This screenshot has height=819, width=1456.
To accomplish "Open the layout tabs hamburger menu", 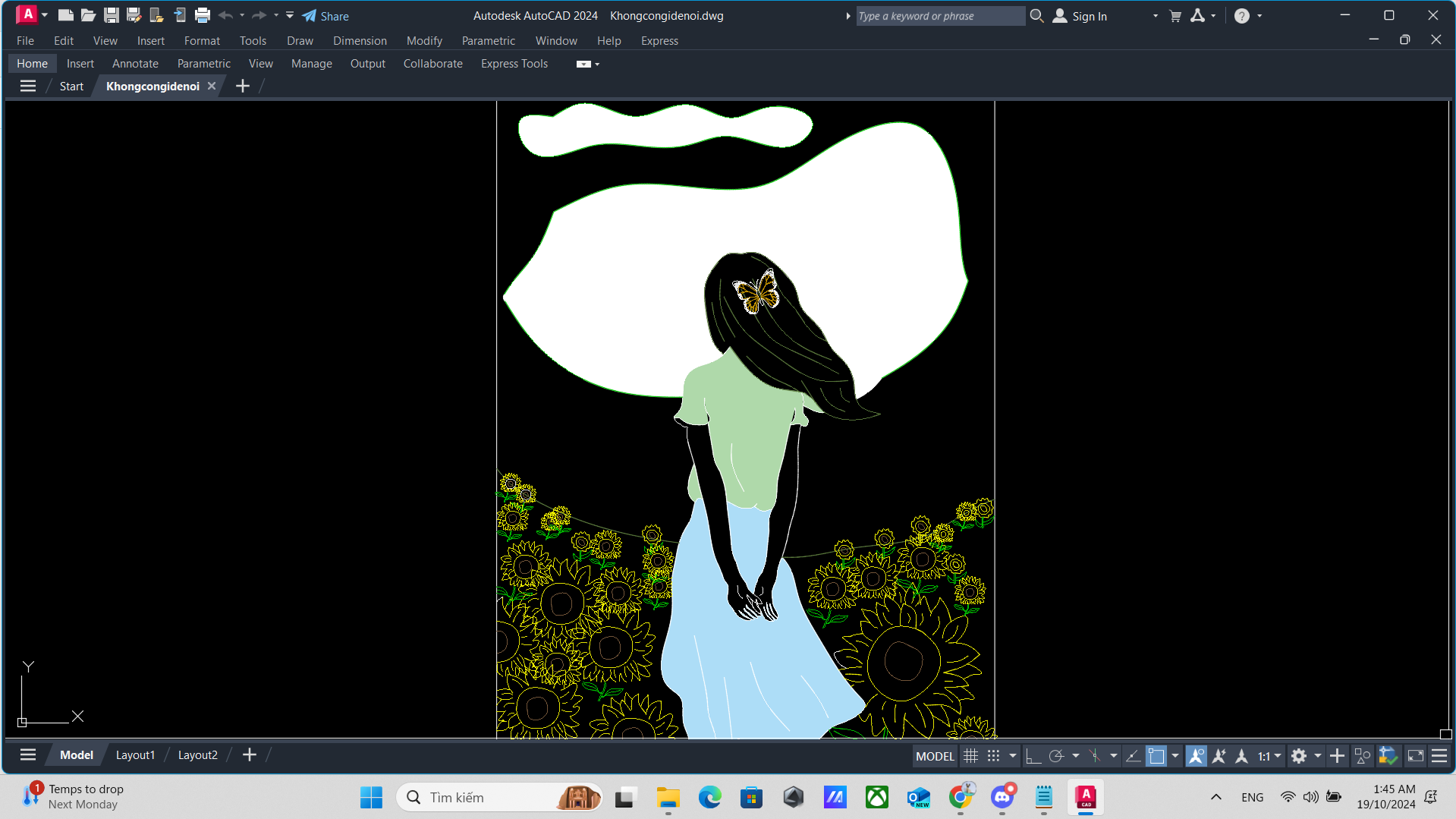I will pos(28,754).
